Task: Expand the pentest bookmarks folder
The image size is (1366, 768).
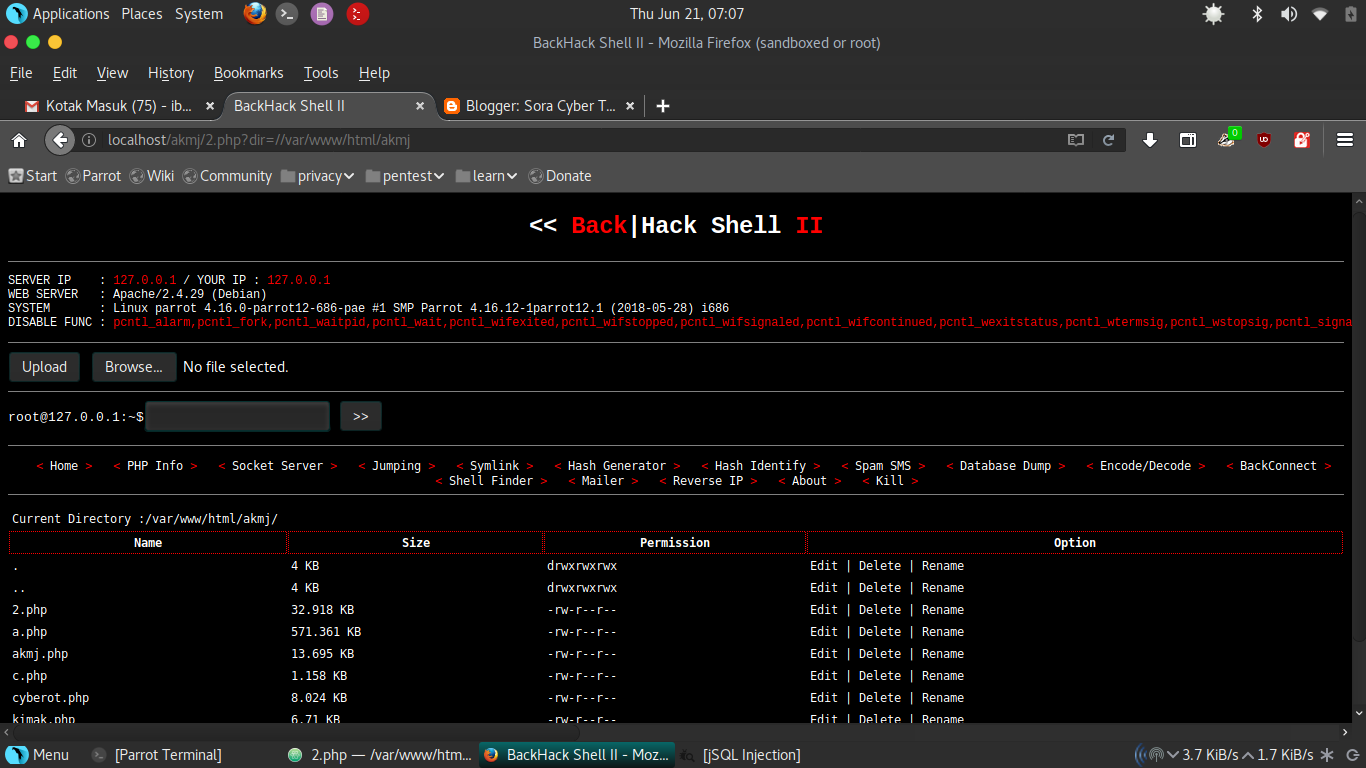Action: pyautogui.click(x=405, y=176)
